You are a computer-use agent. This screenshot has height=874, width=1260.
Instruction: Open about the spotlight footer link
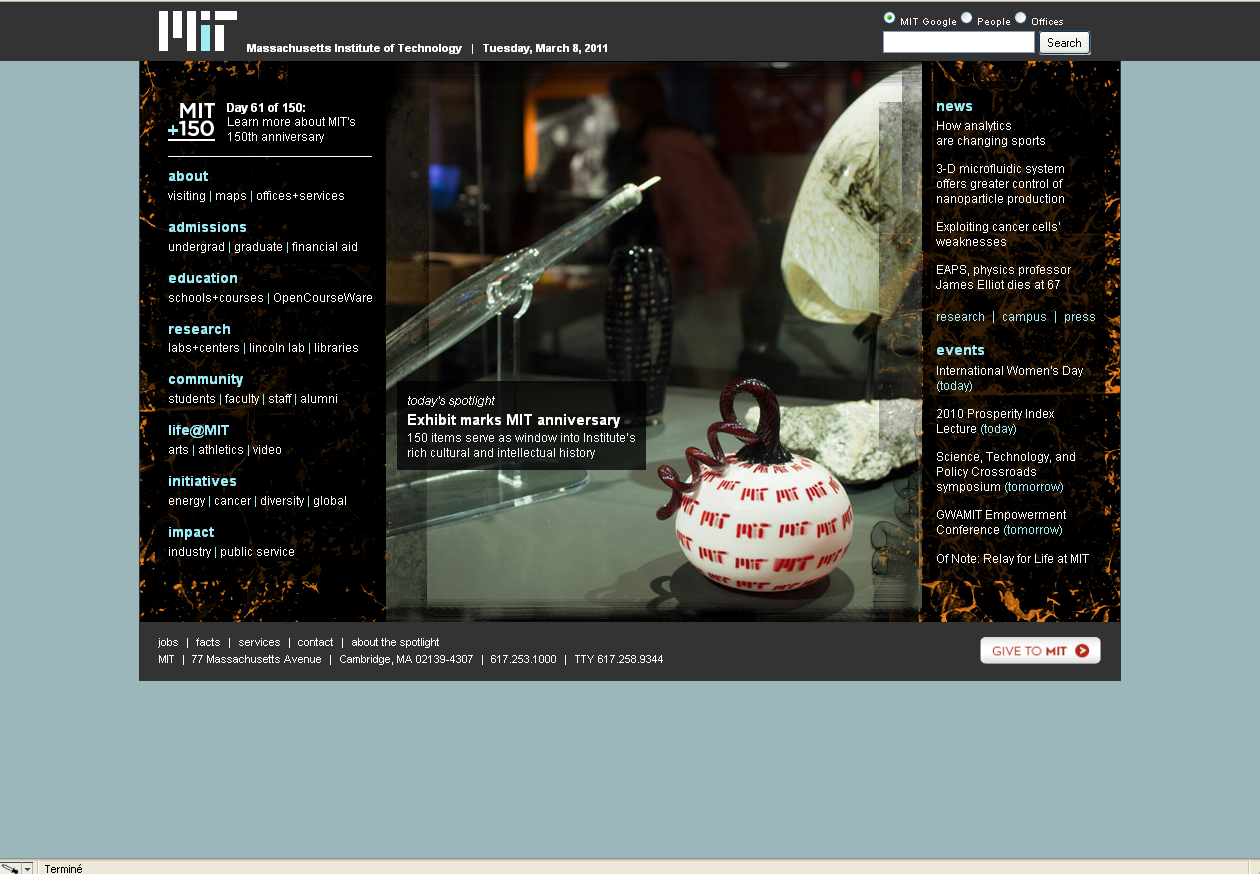395,642
